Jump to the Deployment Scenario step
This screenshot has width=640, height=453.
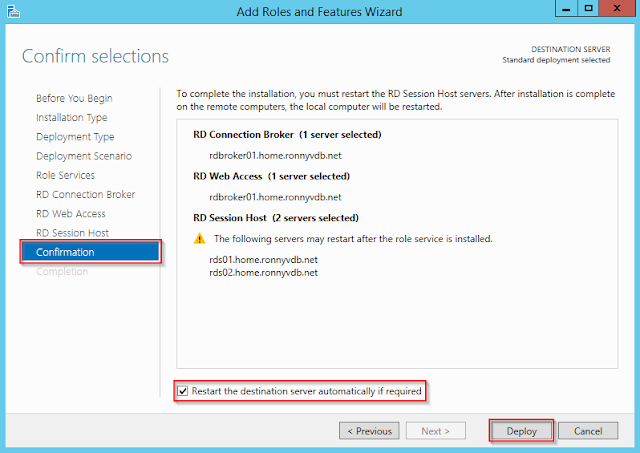(84, 156)
